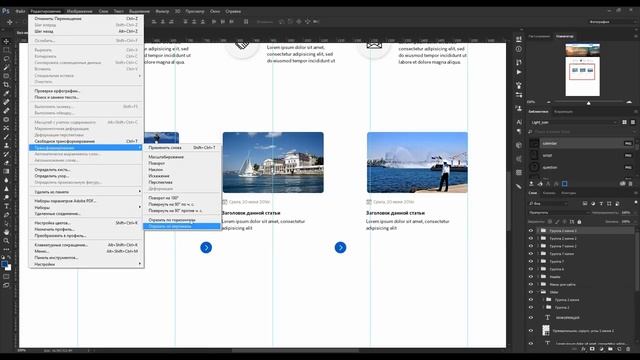Click the Navigator document preview thumbnail

coord(582,69)
